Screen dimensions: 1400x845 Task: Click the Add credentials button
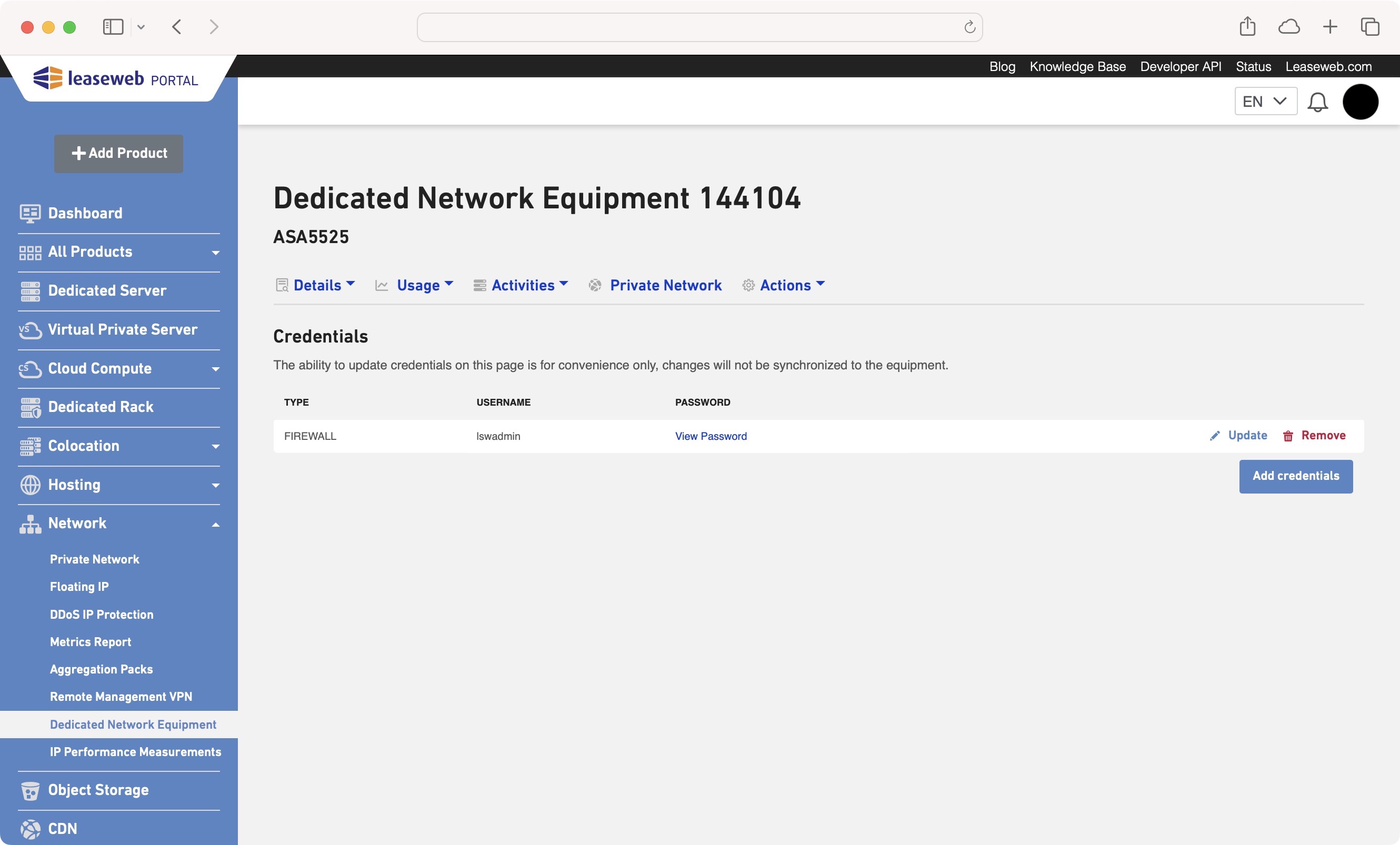1295,476
